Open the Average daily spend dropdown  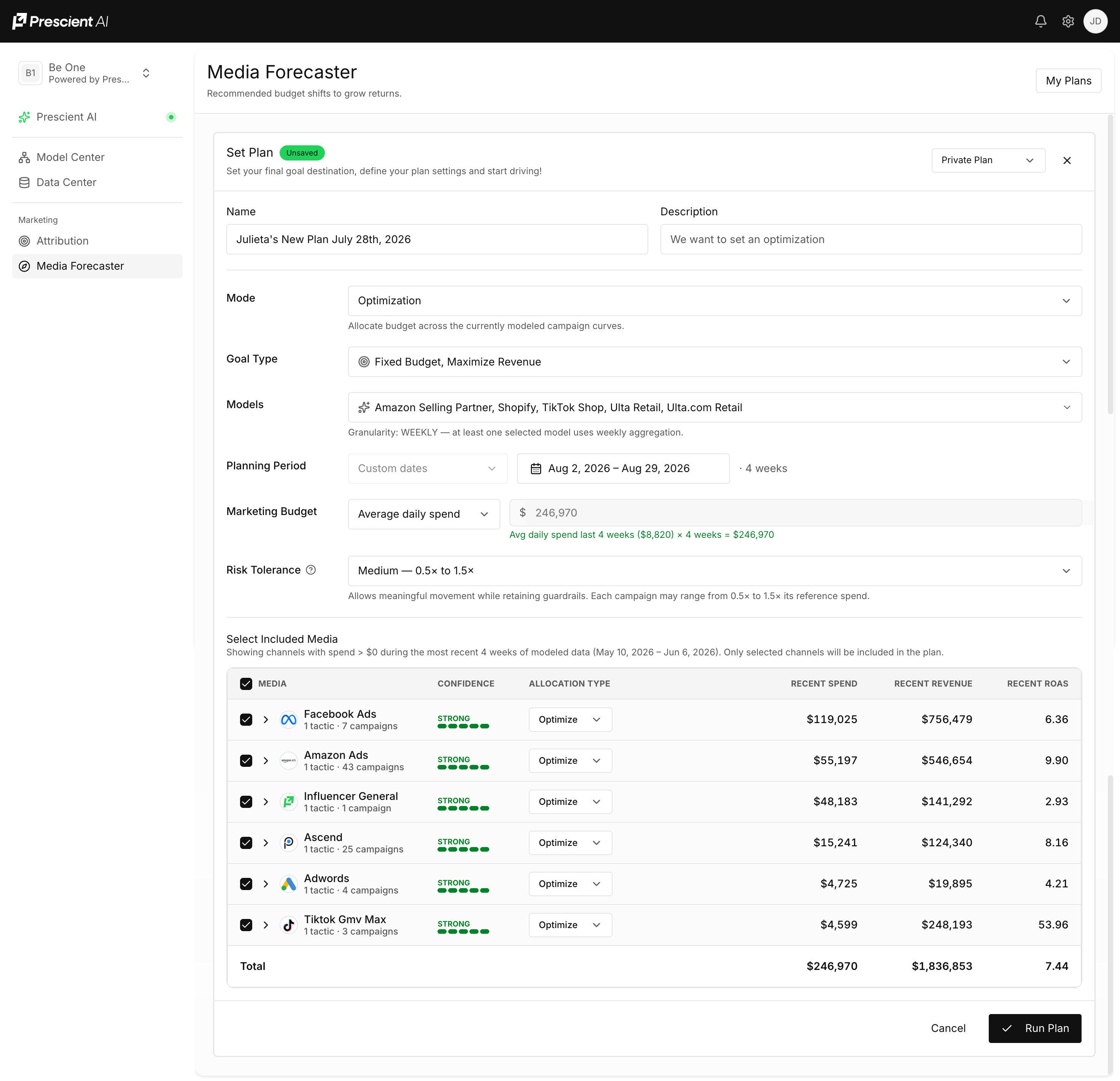tap(423, 514)
